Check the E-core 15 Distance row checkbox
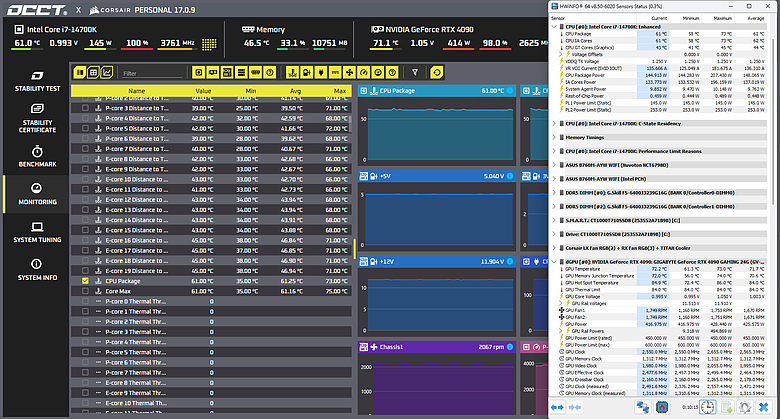Screen dimensions: 780x419 (85, 230)
